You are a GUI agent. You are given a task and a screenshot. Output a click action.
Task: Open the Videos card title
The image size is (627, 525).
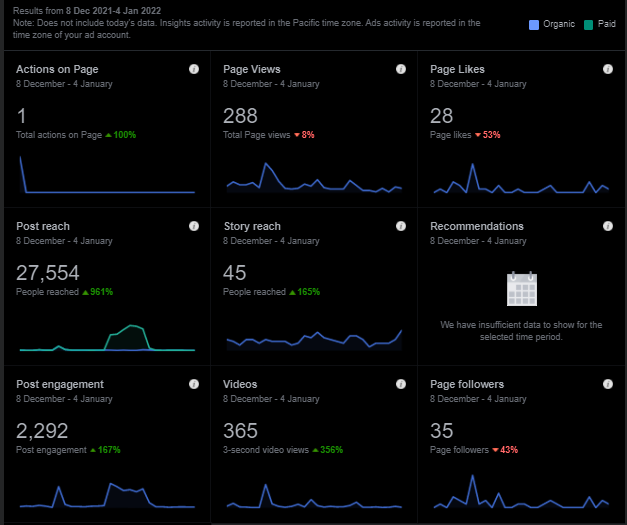pyautogui.click(x=241, y=384)
